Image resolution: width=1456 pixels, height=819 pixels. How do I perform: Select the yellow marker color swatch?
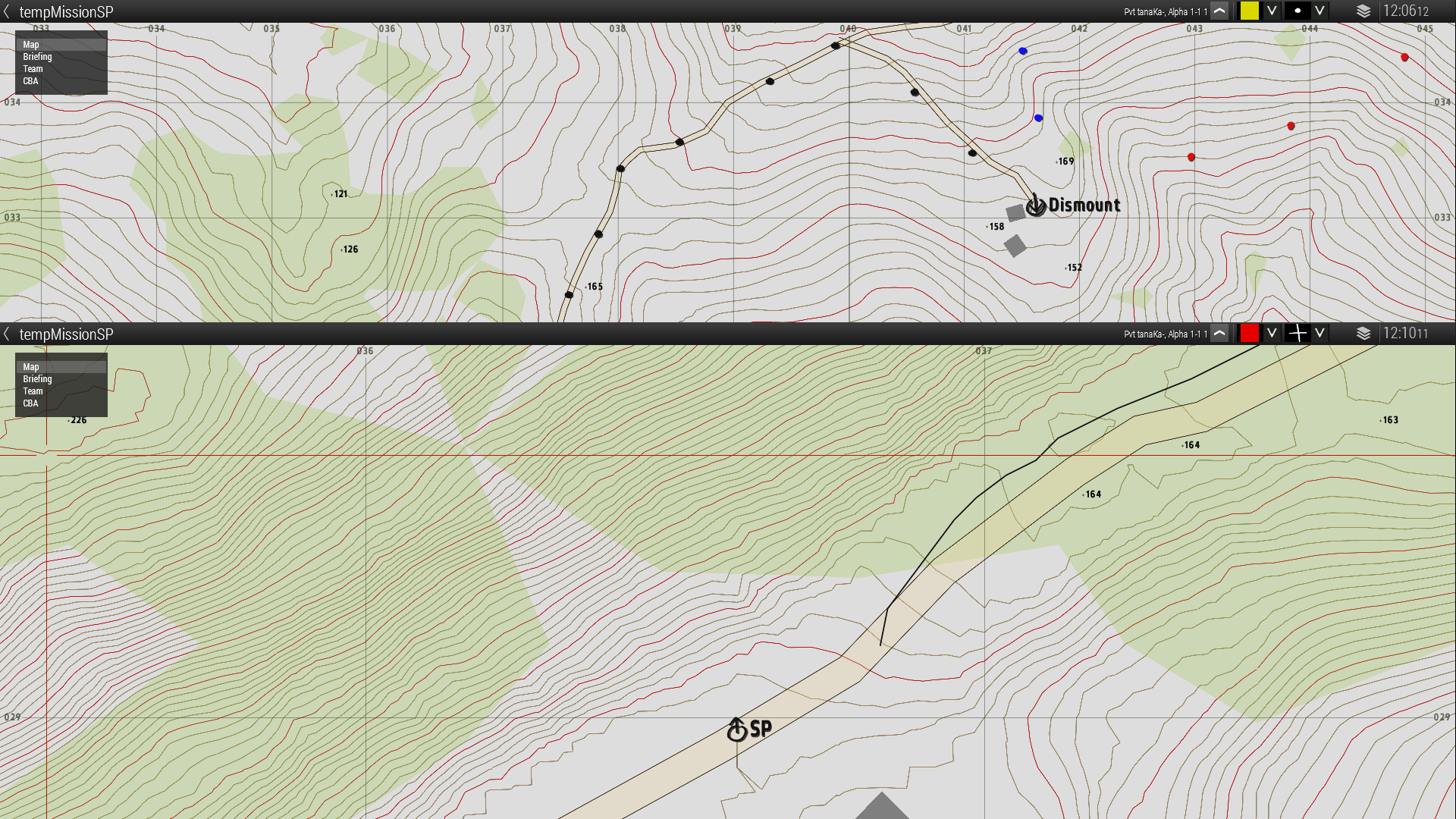point(1249,11)
